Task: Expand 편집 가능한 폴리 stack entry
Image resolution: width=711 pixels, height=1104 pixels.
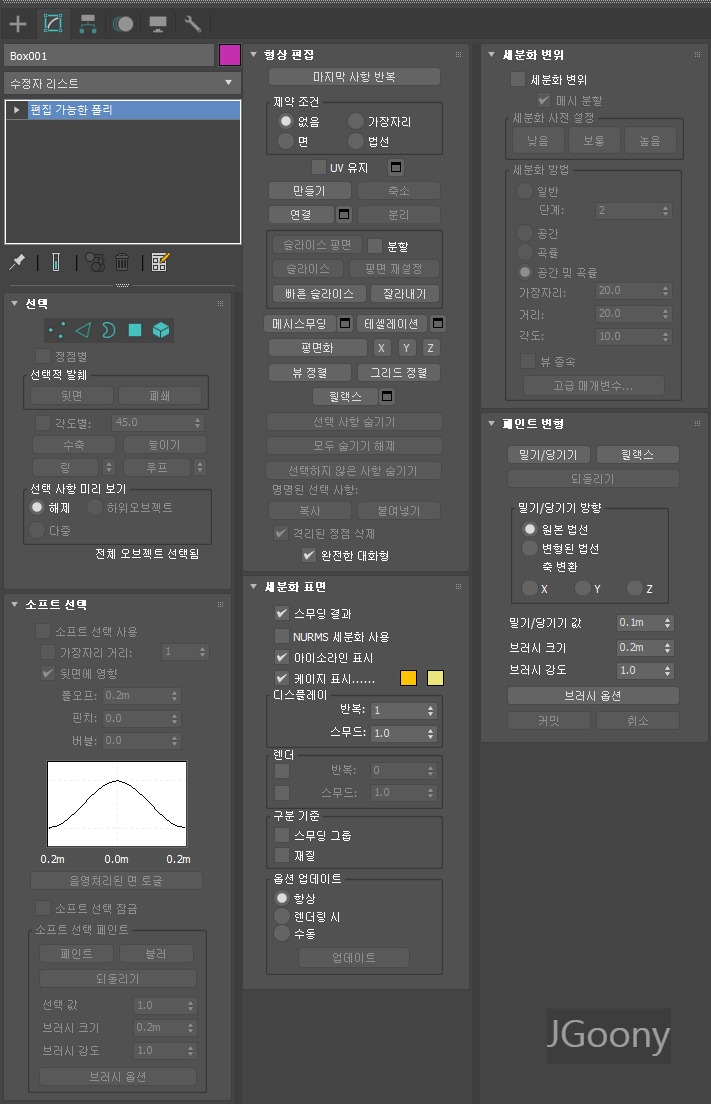Action: (x=16, y=110)
